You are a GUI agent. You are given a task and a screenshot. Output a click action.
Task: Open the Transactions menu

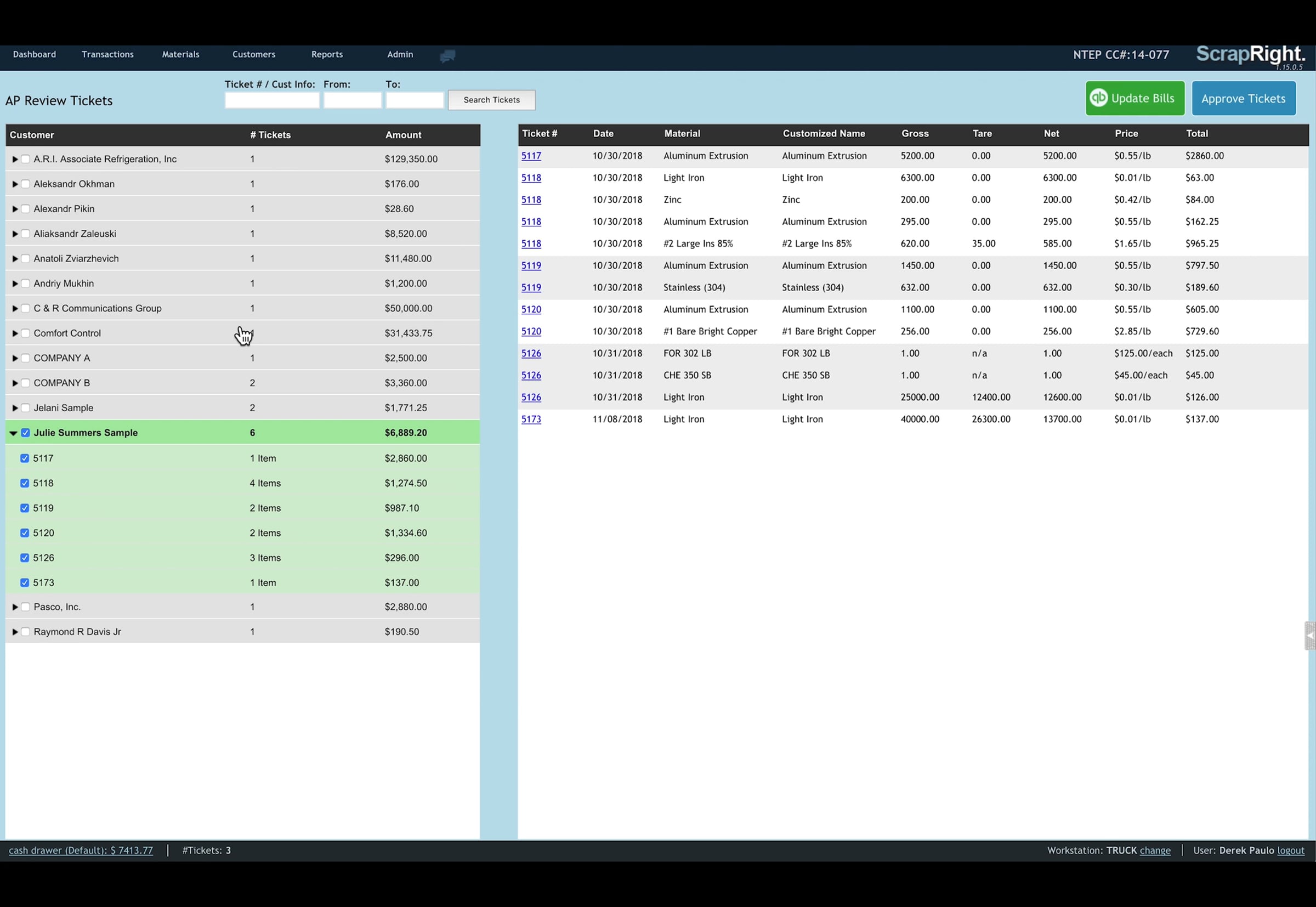point(107,54)
